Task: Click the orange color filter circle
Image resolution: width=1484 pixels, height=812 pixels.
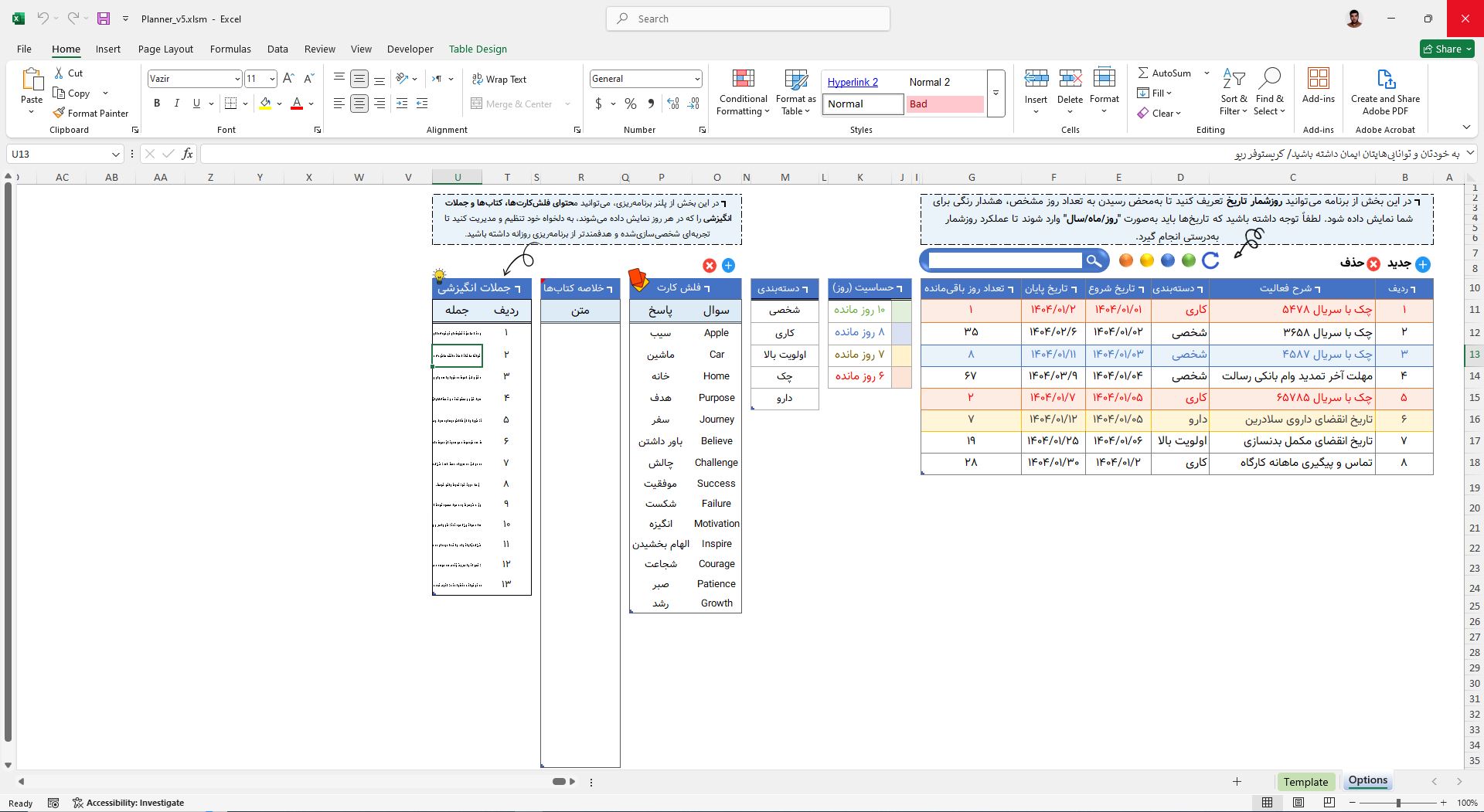Action: point(1126,261)
